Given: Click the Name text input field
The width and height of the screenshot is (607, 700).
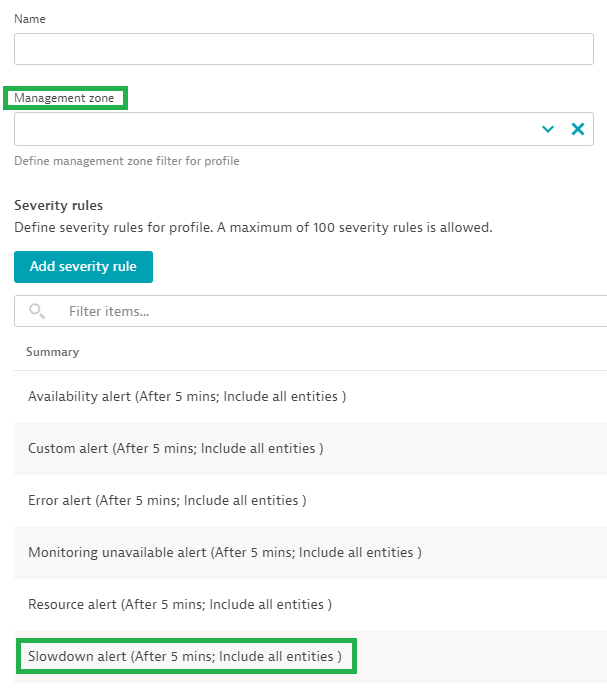Looking at the screenshot, I should coord(303,50).
